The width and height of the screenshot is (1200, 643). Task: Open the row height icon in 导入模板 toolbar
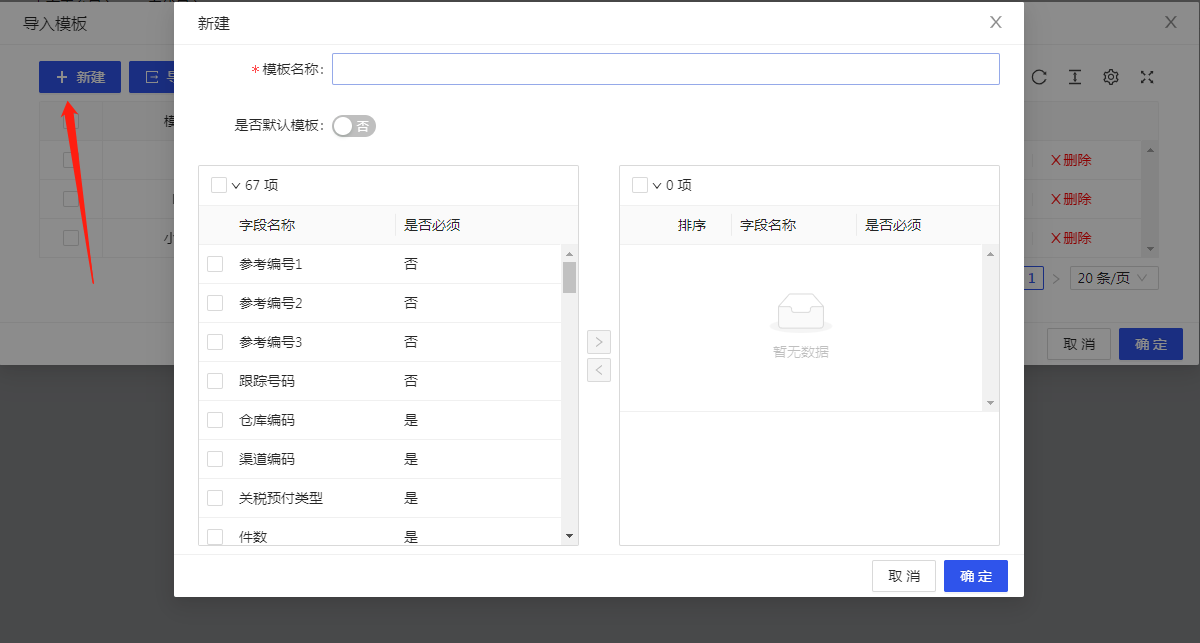click(1075, 77)
